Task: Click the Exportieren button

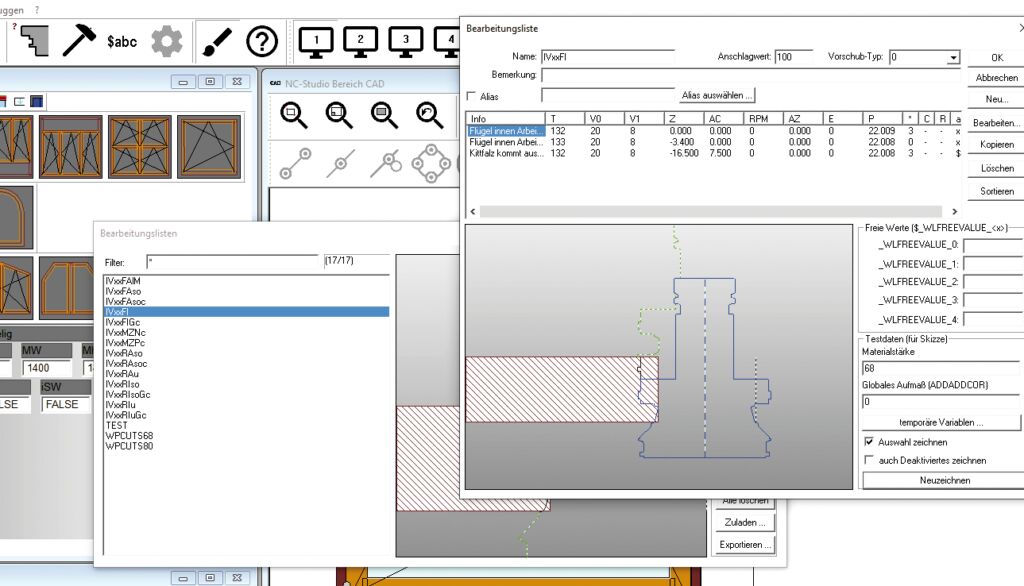Action: point(745,545)
